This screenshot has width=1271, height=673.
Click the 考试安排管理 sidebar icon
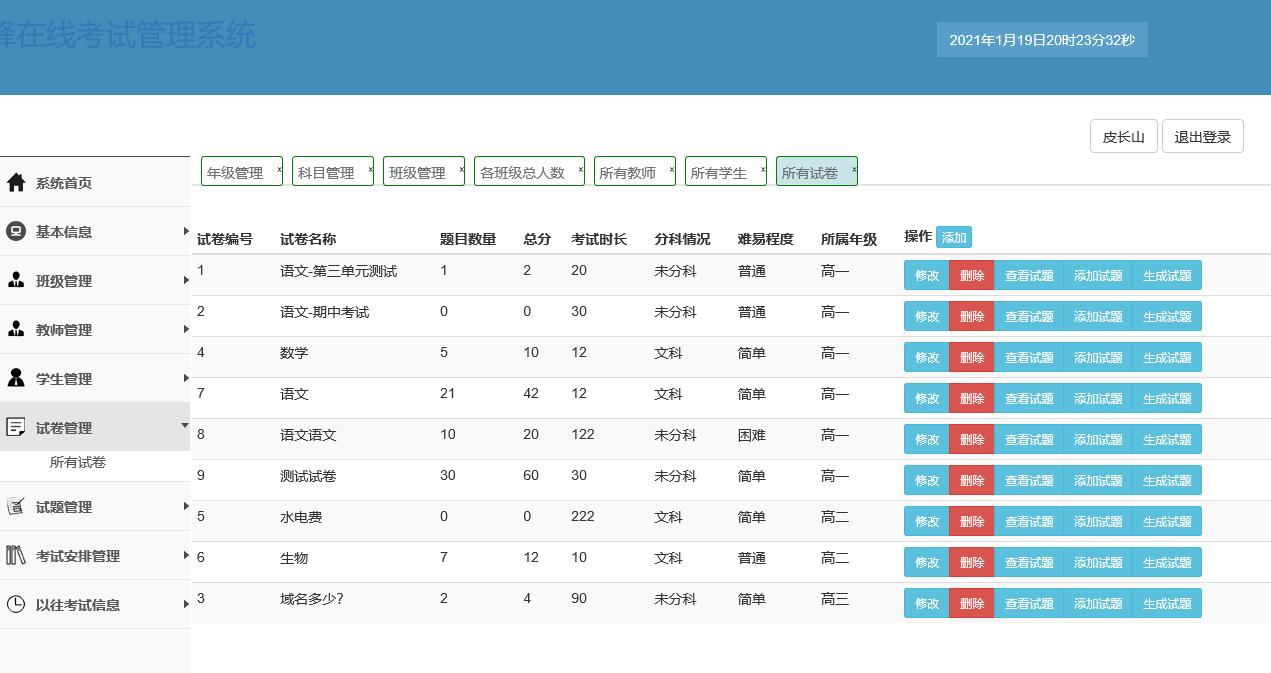tap(15, 556)
